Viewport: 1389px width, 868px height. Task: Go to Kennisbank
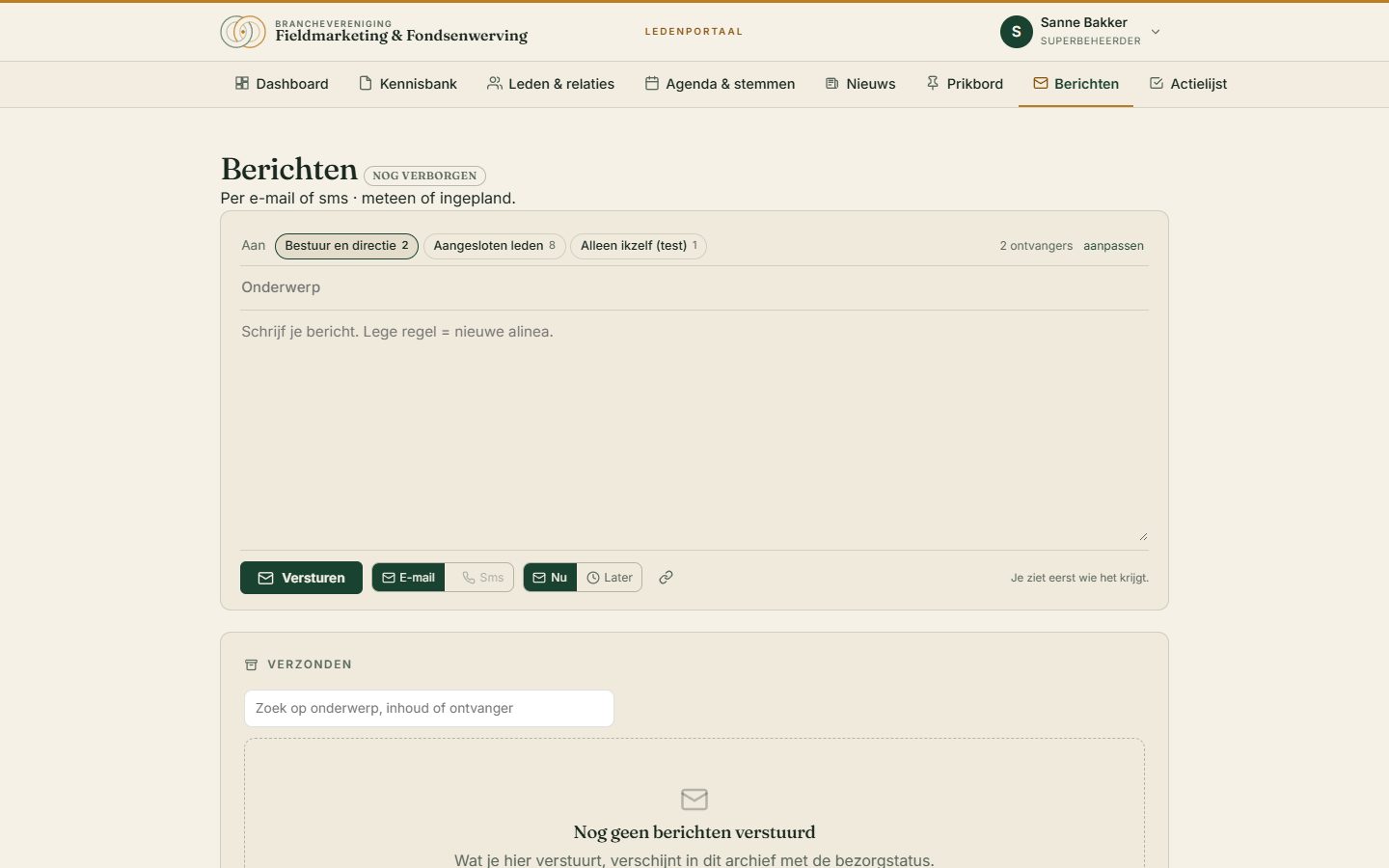click(408, 84)
